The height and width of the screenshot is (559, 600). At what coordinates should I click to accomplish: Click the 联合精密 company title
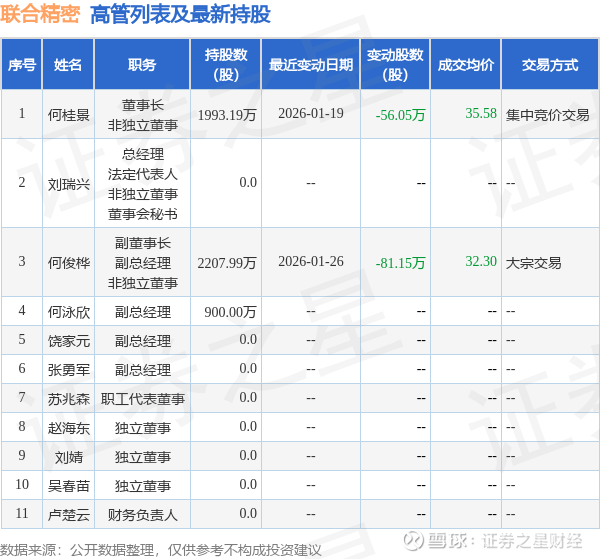[40, 14]
